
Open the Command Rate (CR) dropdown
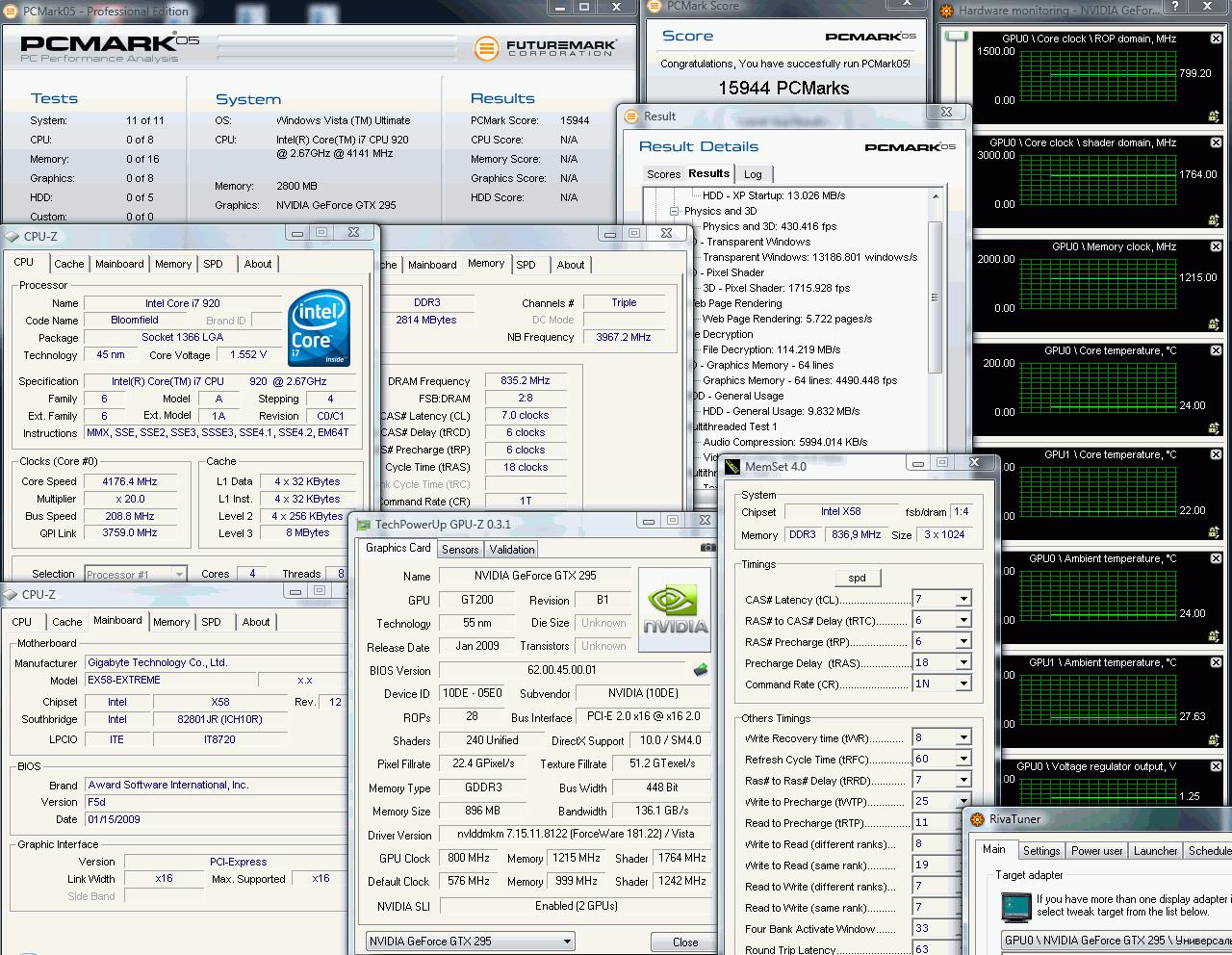tap(962, 684)
